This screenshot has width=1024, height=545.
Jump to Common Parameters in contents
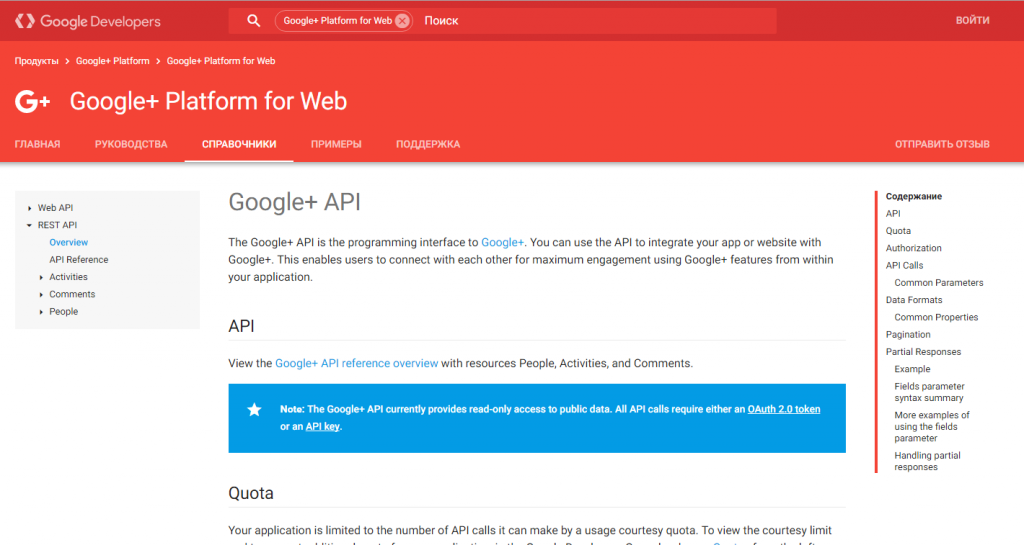pos(938,283)
